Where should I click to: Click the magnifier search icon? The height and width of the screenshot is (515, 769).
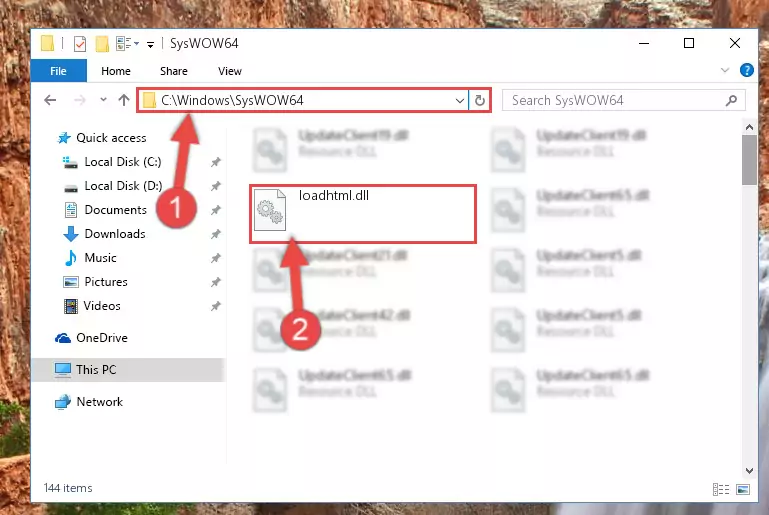(731, 101)
